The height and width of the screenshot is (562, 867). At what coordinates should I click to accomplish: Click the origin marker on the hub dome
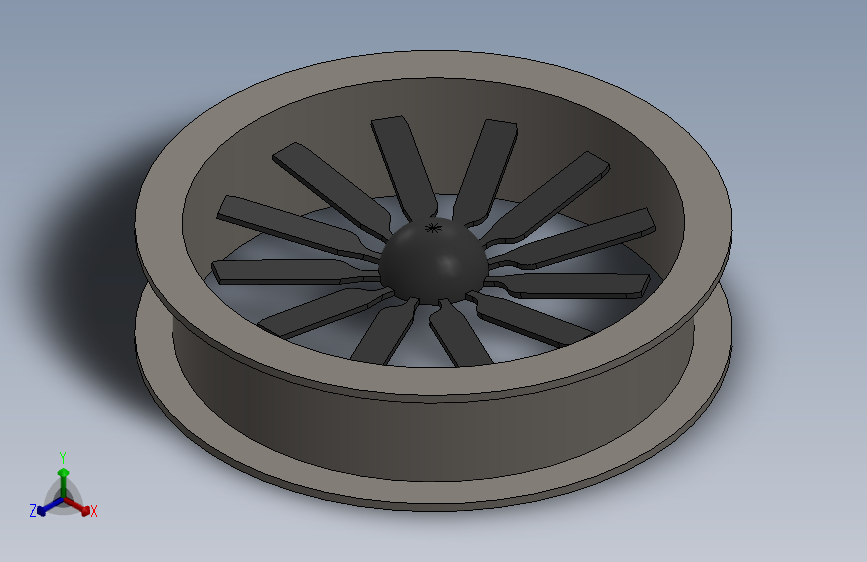click(433, 227)
